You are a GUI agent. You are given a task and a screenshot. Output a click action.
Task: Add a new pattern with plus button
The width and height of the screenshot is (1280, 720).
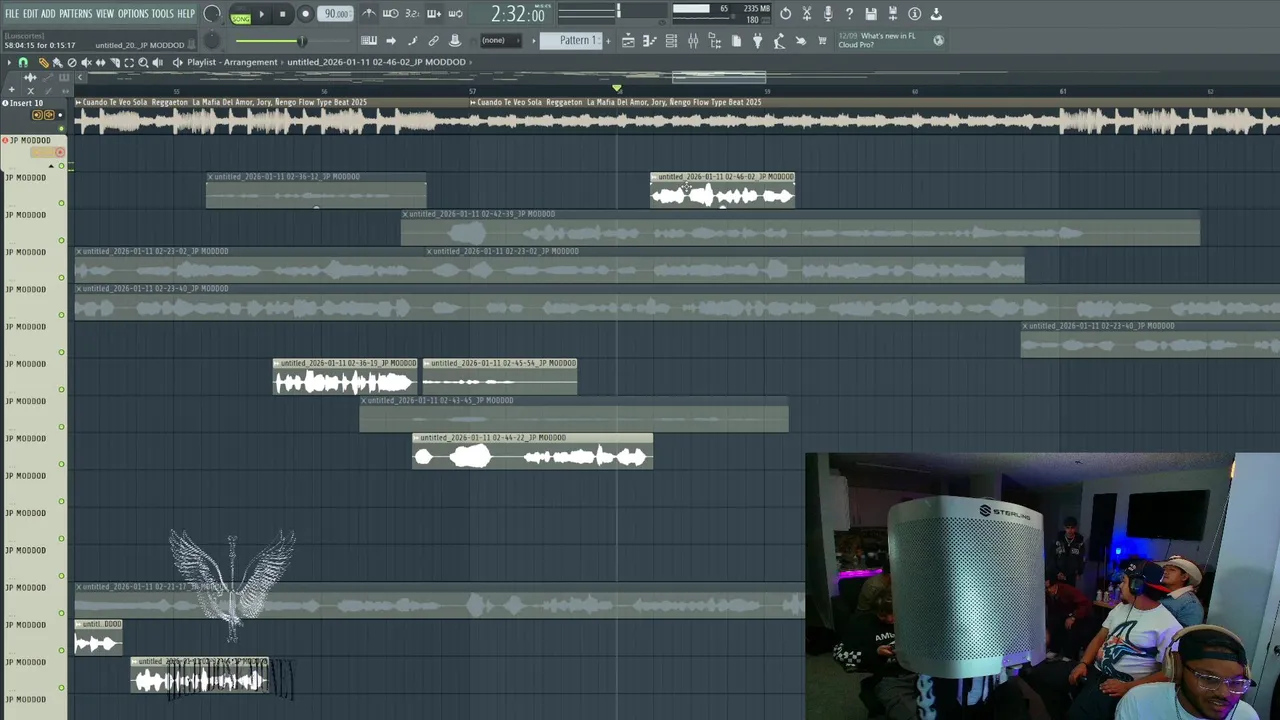pos(606,41)
